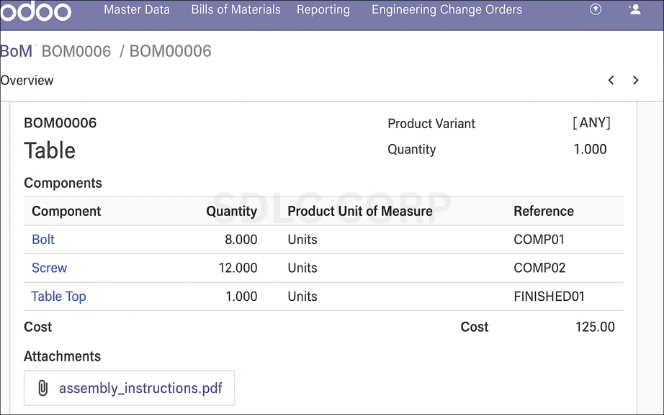Click Product Unit of Measure header
Viewport: 664px width, 415px height.
click(x=360, y=211)
